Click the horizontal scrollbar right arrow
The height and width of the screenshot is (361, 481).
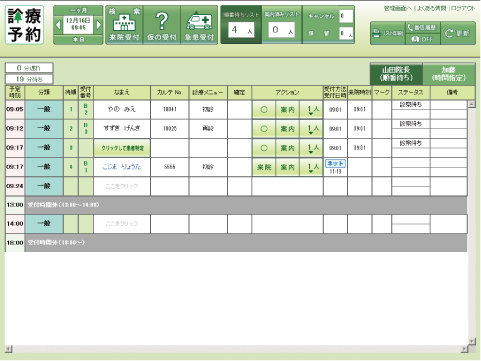pos(464,349)
